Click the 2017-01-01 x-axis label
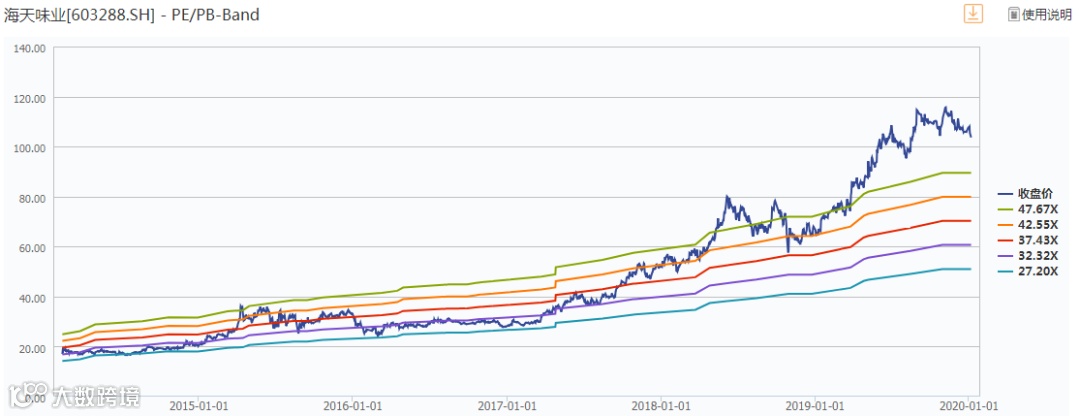Image resolution: width=1080 pixels, height=416 pixels. coord(507,406)
